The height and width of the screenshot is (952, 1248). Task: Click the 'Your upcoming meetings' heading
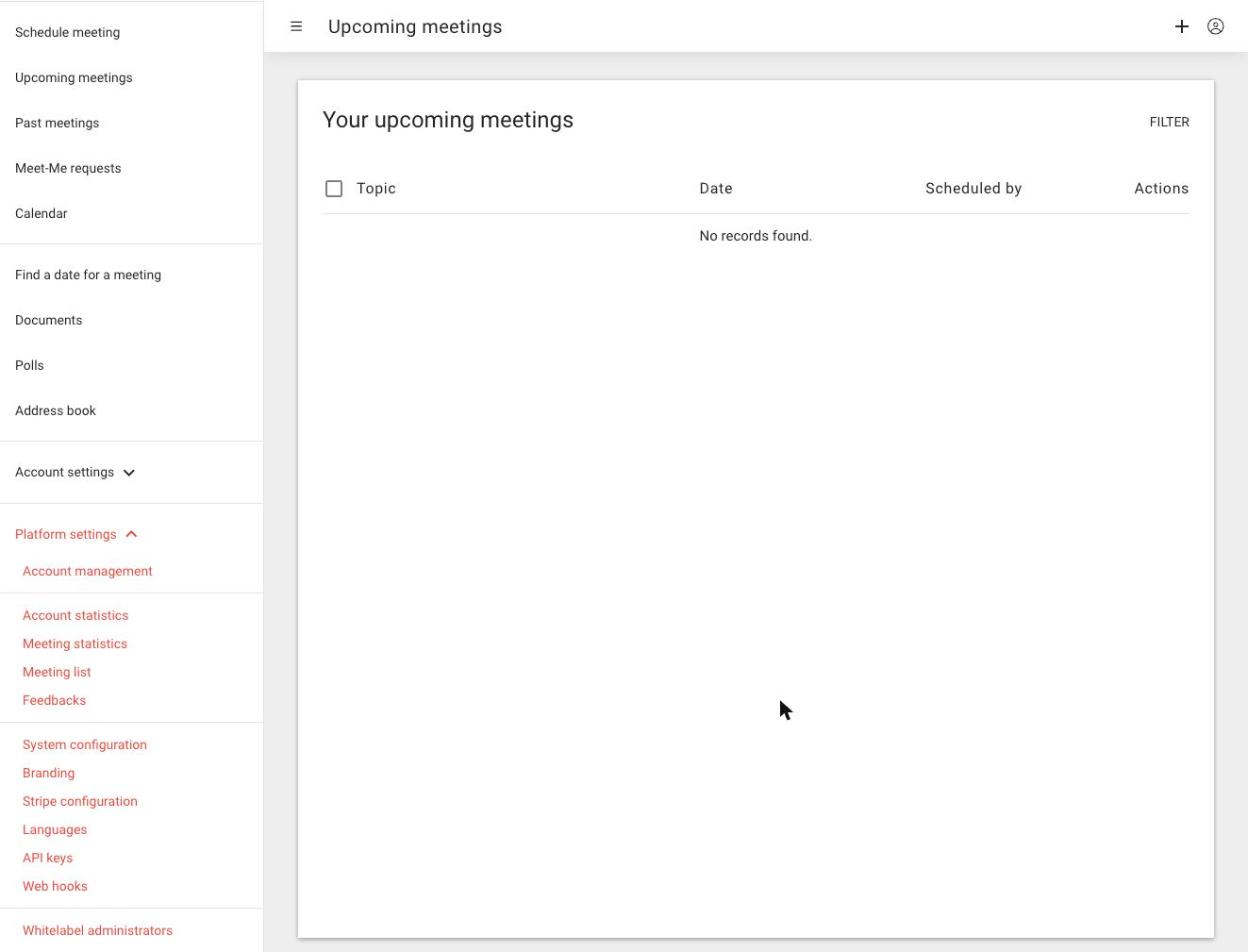[x=448, y=120]
